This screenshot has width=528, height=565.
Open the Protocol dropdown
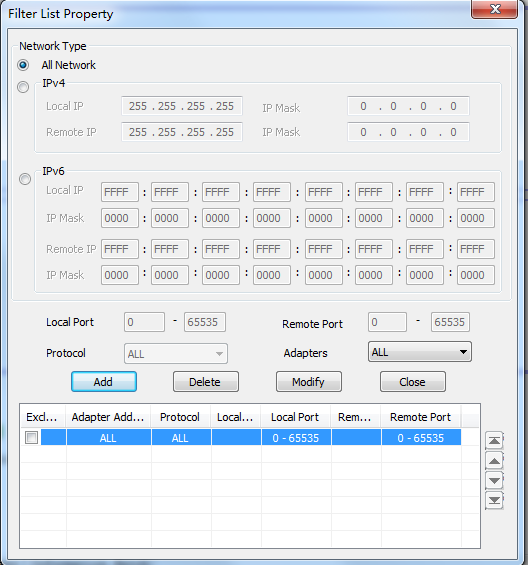tap(176, 353)
